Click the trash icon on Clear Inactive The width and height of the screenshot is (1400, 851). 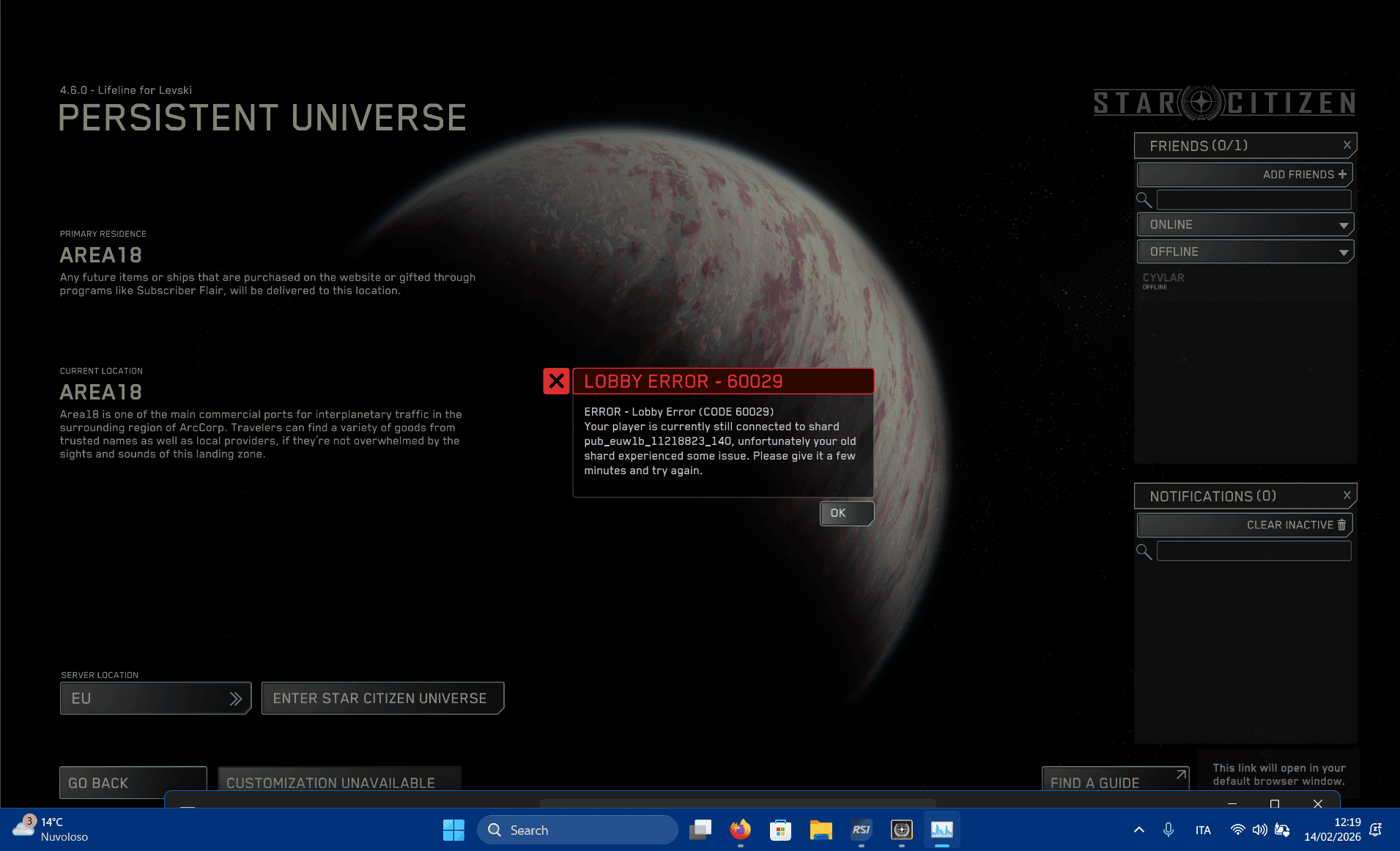point(1341,525)
